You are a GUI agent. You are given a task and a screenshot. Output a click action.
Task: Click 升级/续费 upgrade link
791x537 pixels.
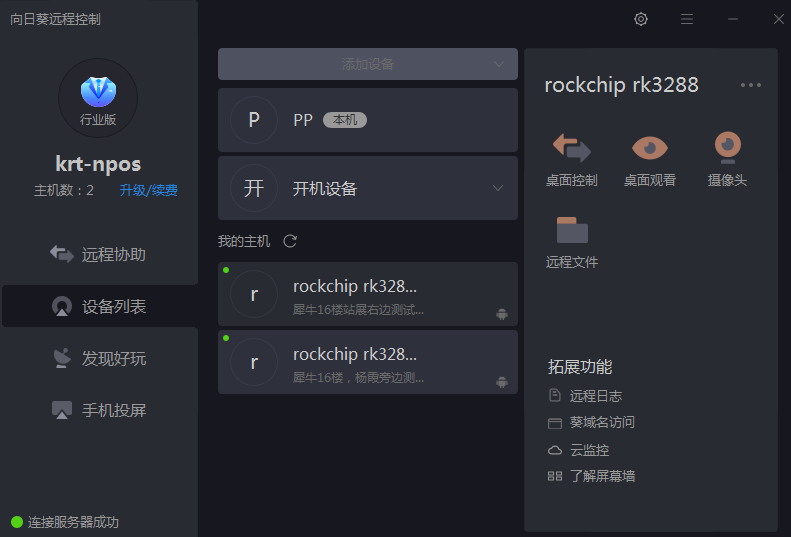(148, 190)
